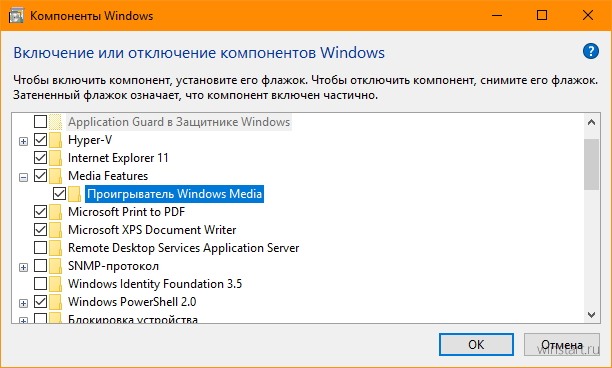The image size is (612, 368).
Task: Uncheck the Internet Explorer 11 checkbox
Action: (x=41, y=158)
